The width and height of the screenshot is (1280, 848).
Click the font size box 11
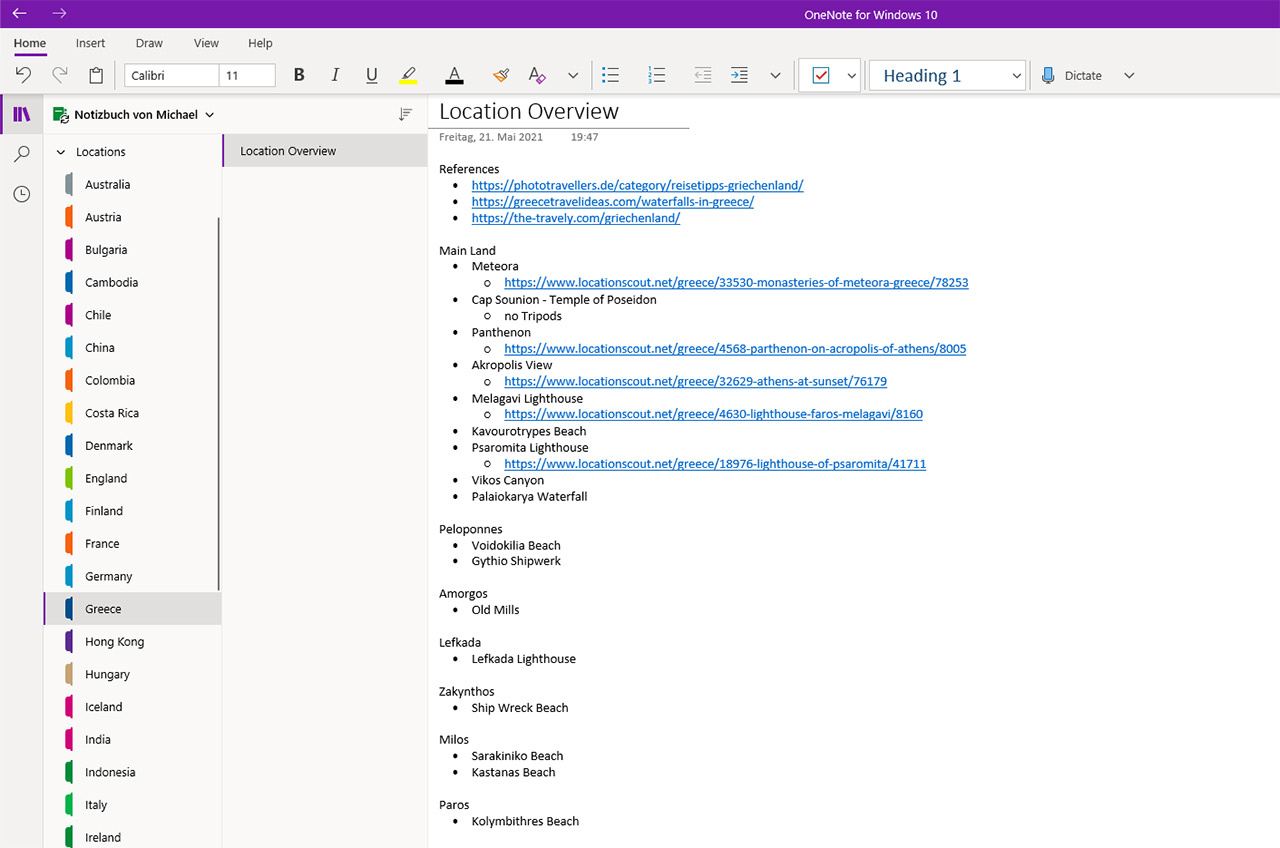click(247, 75)
